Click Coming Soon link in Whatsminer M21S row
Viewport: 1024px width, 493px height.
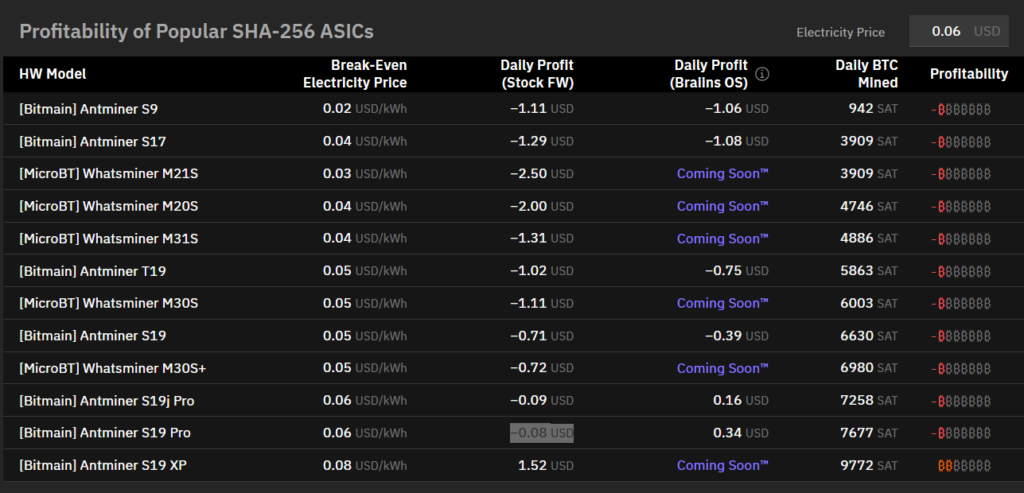723,174
